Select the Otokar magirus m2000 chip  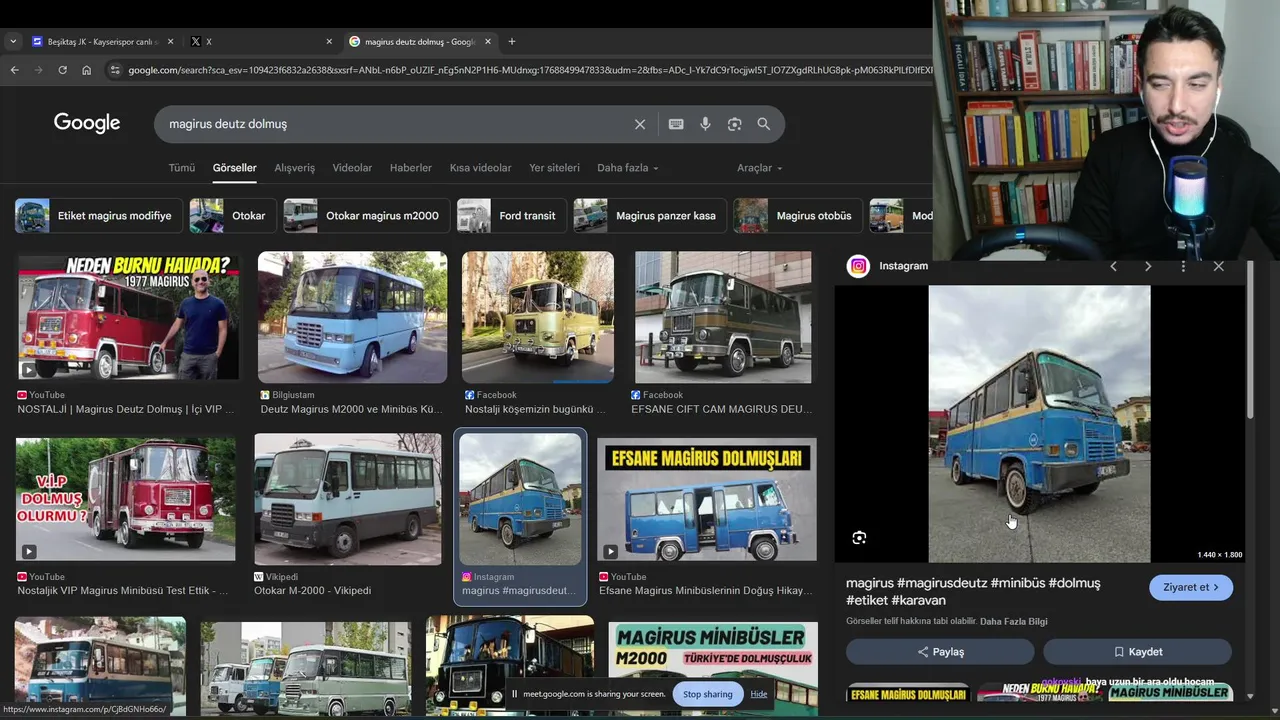click(x=366, y=216)
